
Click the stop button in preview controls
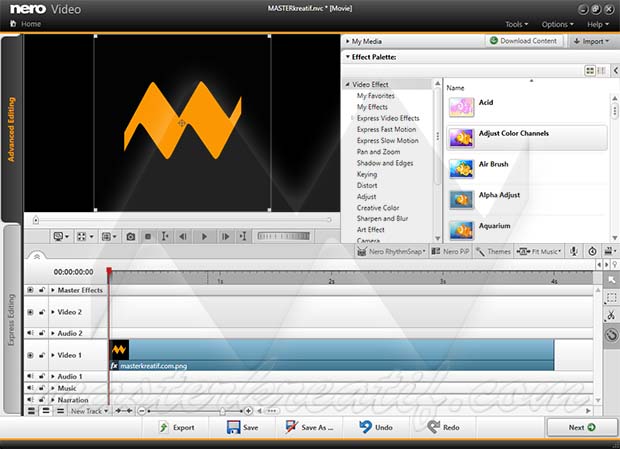148,237
